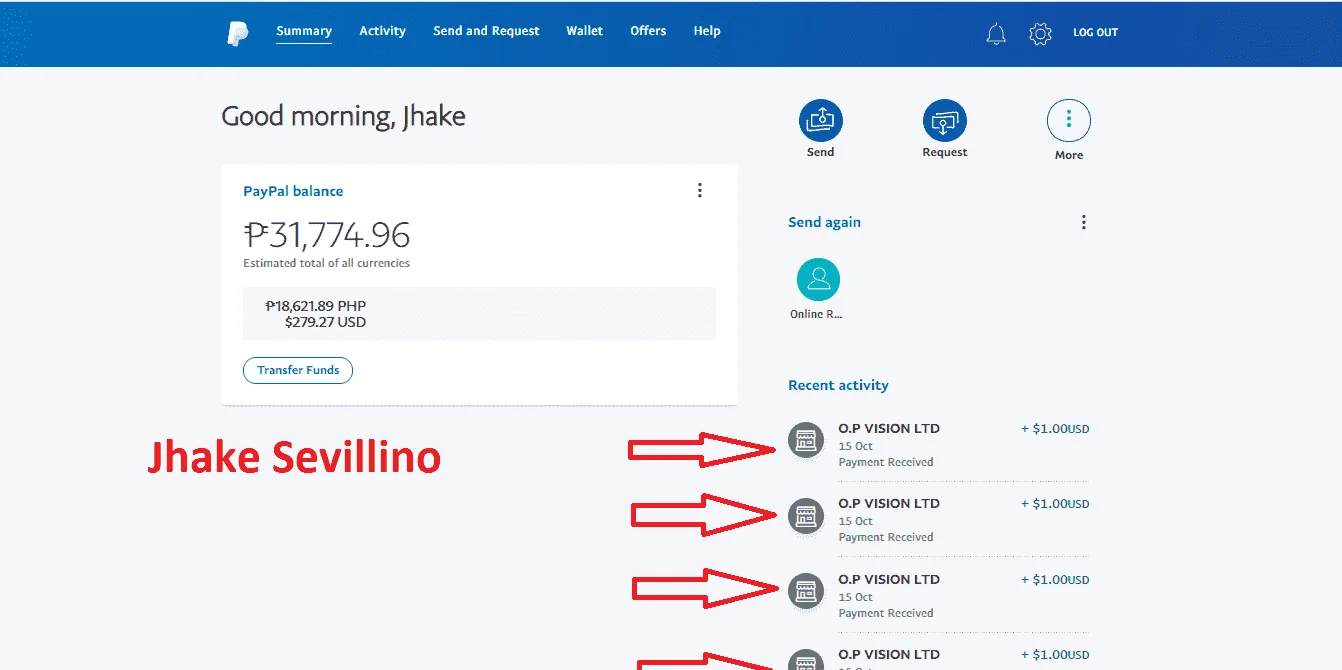This screenshot has height=670, width=1342.
Task: Click the Send money icon
Action: click(x=820, y=121)
